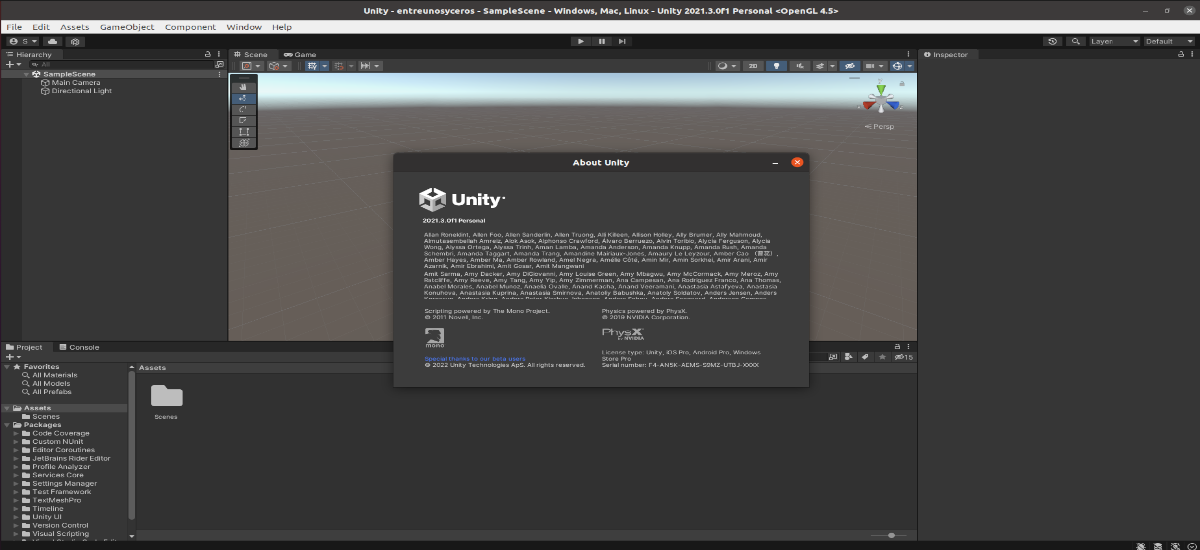Click Project search by label icon

point(865,357)
